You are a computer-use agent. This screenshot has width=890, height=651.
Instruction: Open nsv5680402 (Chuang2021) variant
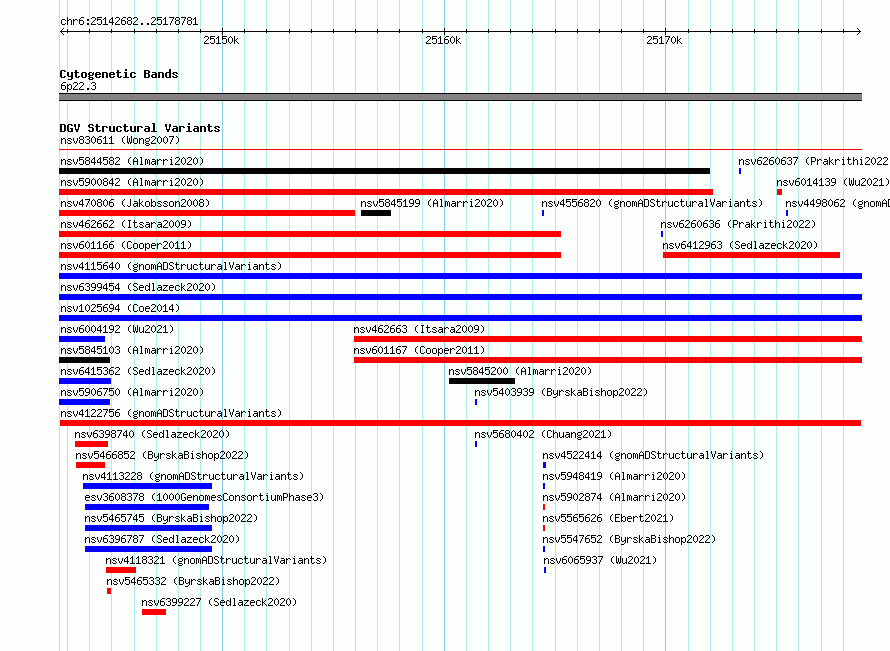tap(543, 434)
